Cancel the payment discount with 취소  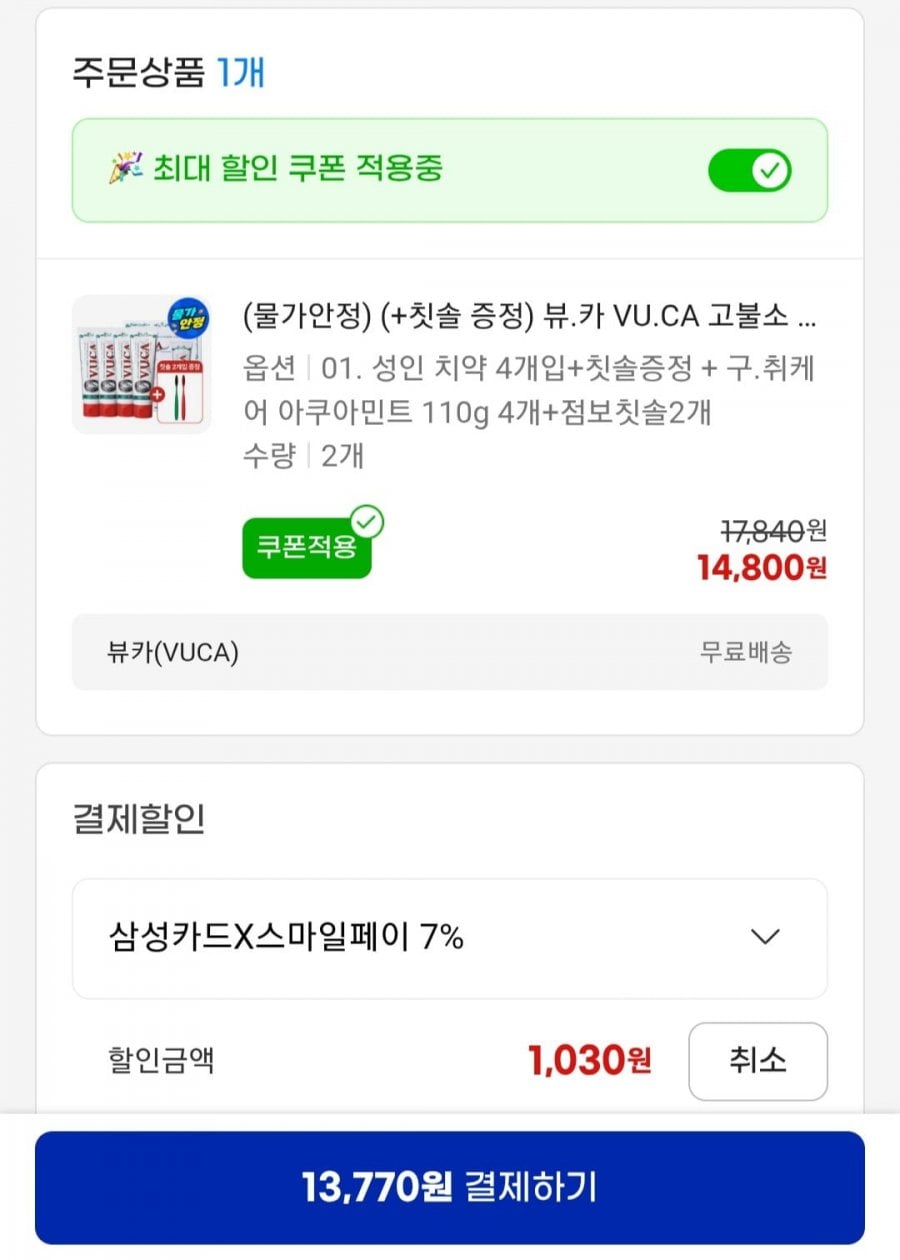pyautogui.click(x=757, y=1060)
